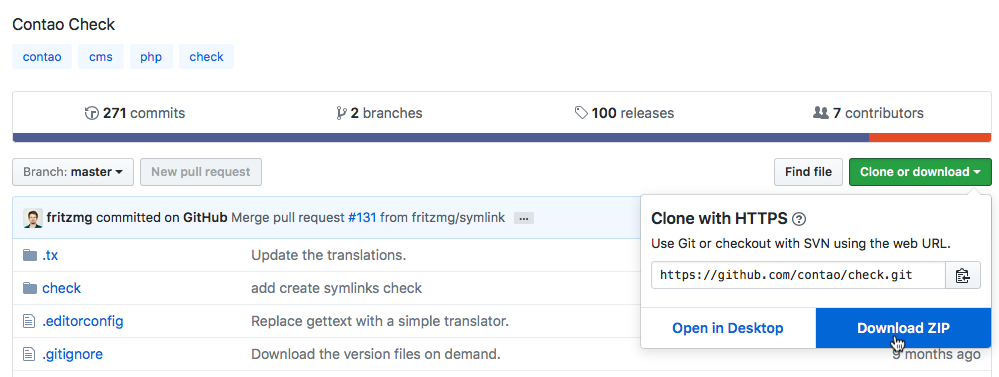Open the check topic tag
This screenshot has width=999, height=377.
pyautogui.click(x=206, y=57)
